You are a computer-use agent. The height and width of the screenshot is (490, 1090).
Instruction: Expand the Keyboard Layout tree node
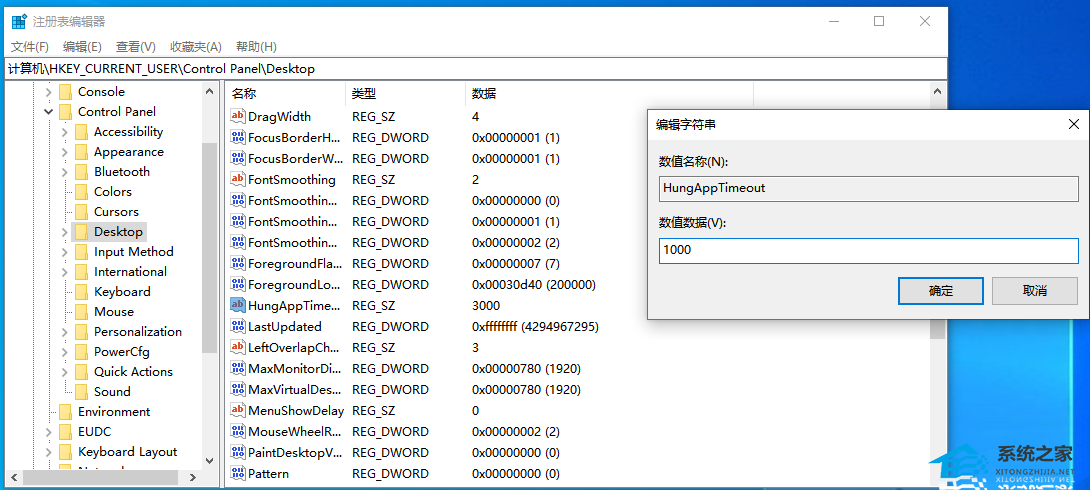tap(49, 452)
